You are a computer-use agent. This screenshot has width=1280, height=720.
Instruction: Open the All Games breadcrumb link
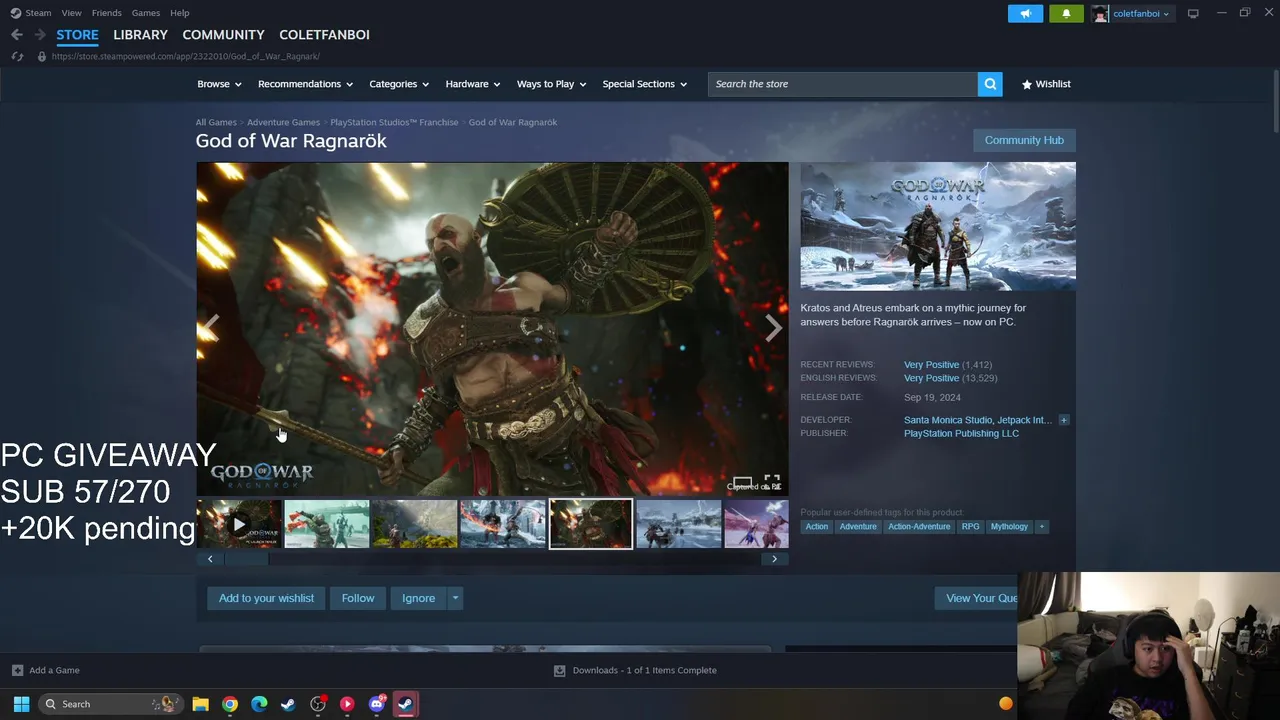216,122
